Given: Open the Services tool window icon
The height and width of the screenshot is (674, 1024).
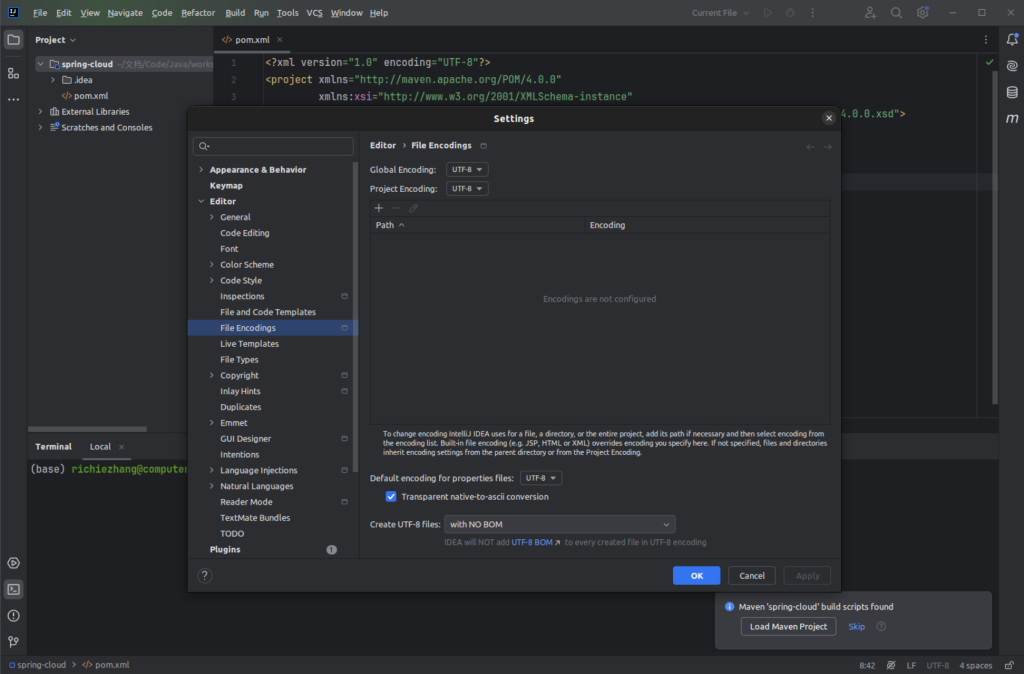Looking at the screenshot, I should (13, 563).
